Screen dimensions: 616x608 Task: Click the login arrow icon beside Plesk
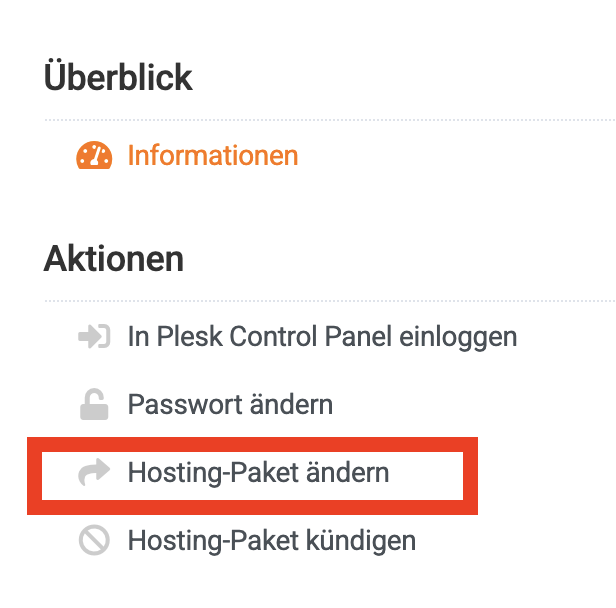point(93,337)
